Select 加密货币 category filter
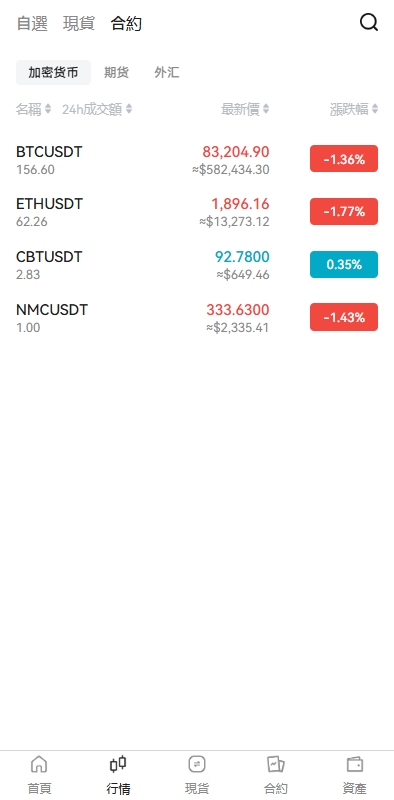 tap(54, 72)
